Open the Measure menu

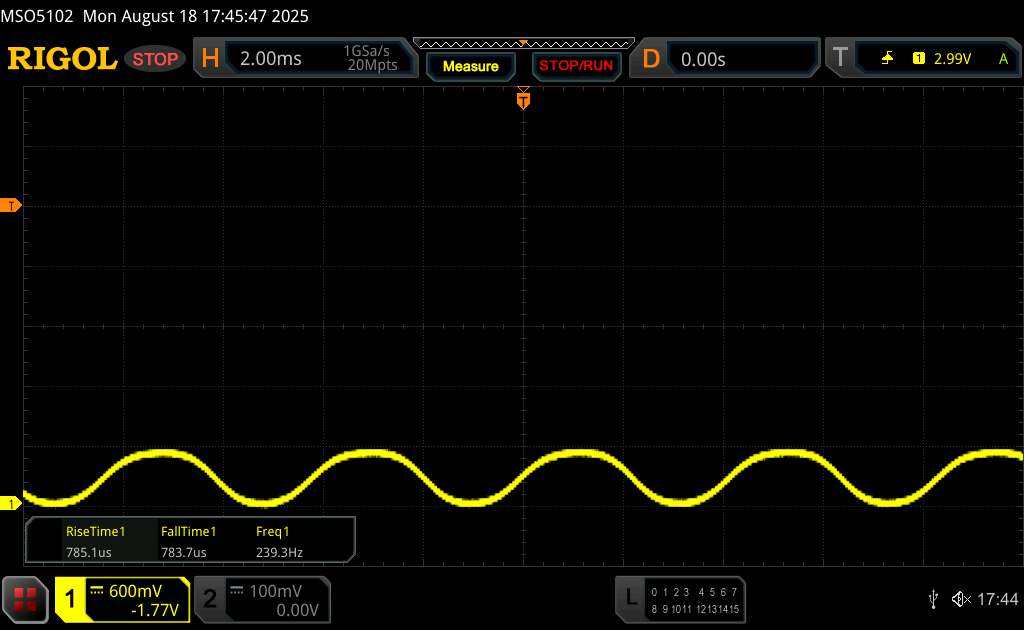(470, 66)
